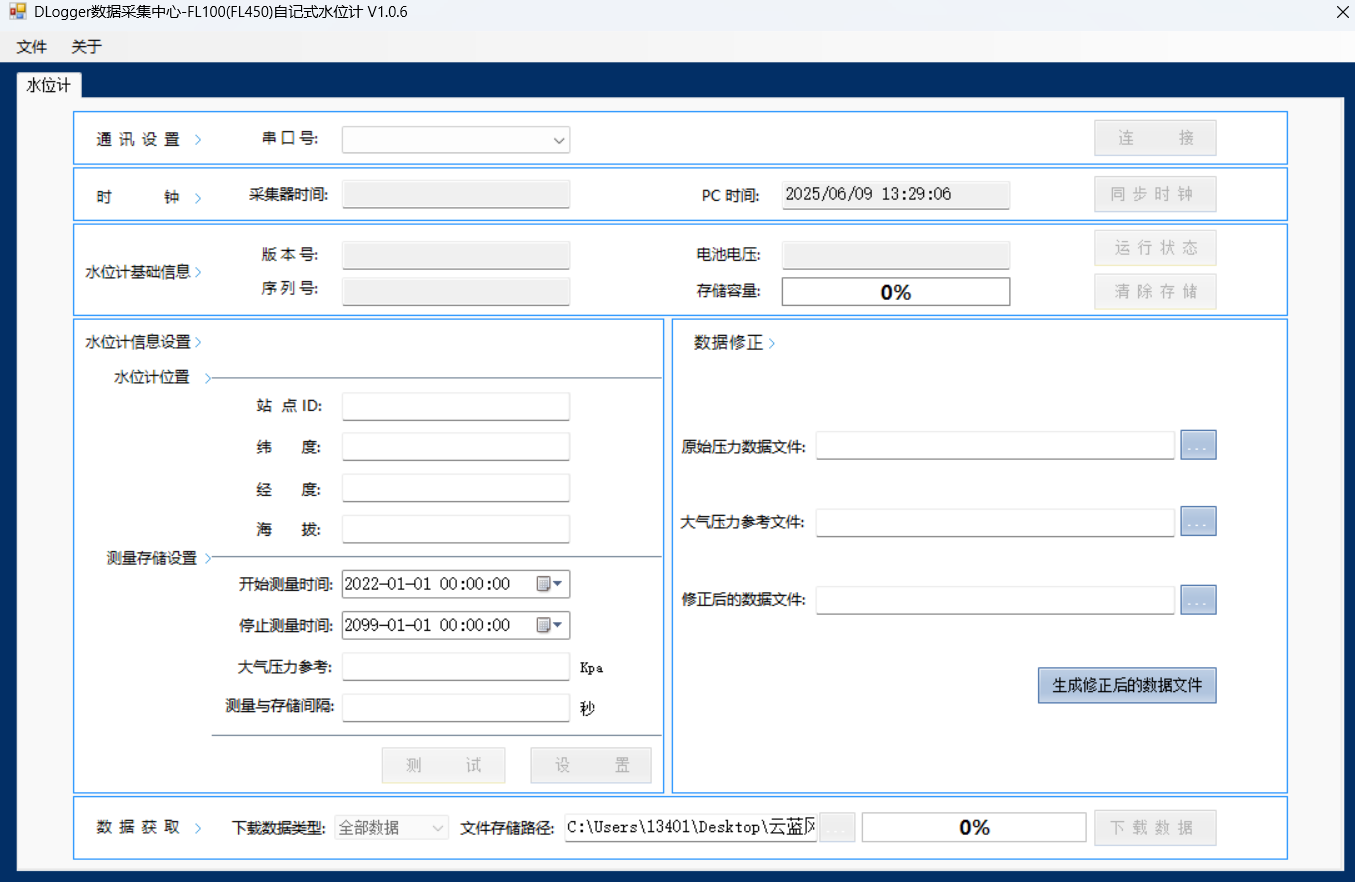Screen dimensions: 1355x882
Task: Click the 开始测量时间 date text
Action: 427,584
